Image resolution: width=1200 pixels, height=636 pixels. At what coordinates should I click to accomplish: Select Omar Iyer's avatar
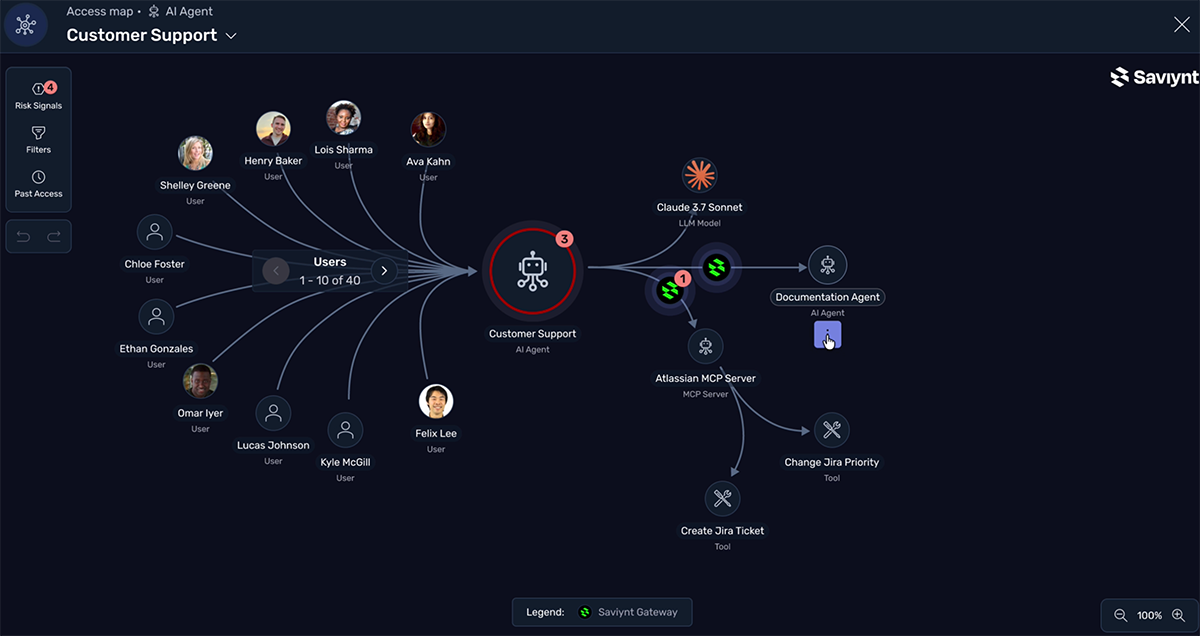click(x=200, y=381)
